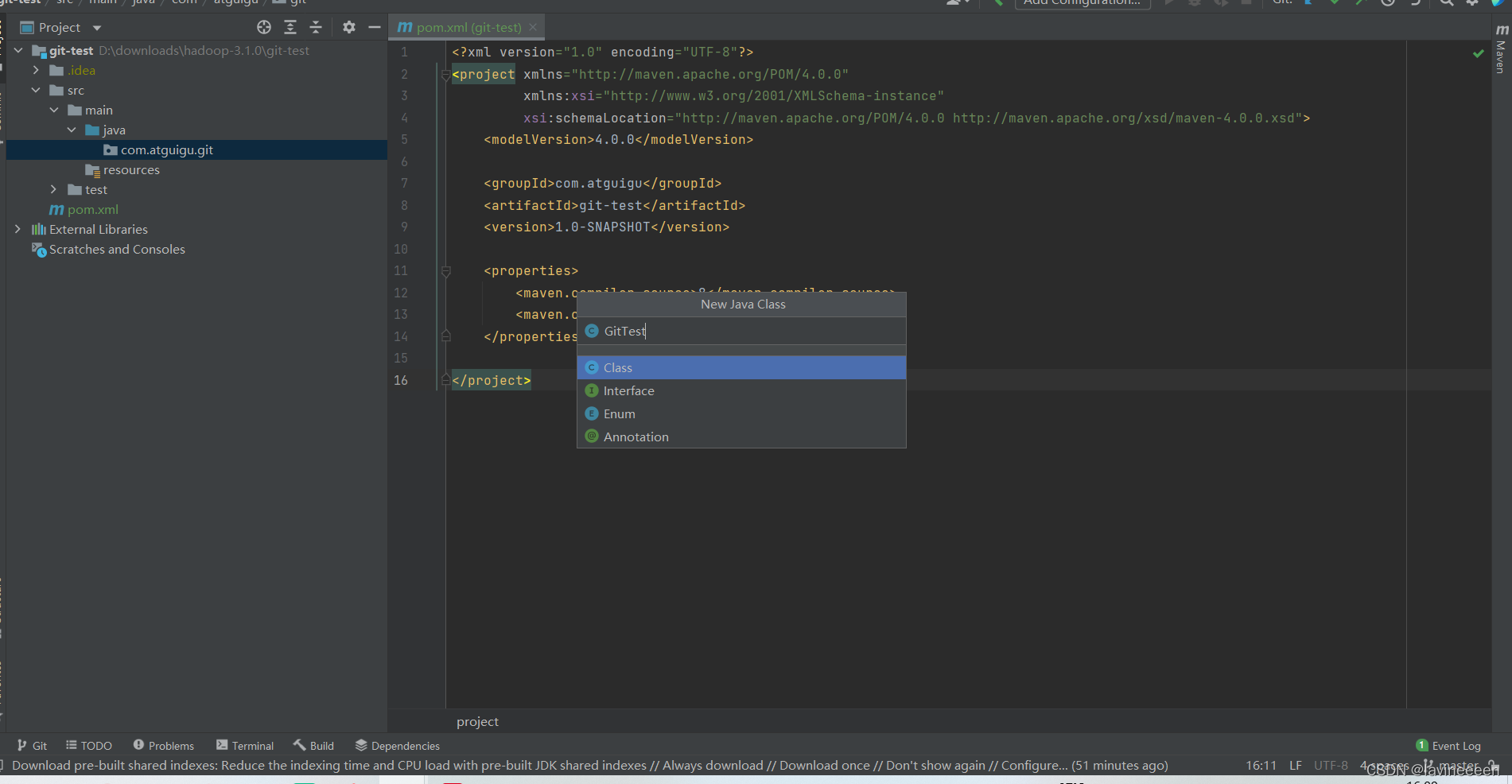Click the 1.0-SNAPSHOT version text
This screenshot has height=784, width=1512.
602,227
